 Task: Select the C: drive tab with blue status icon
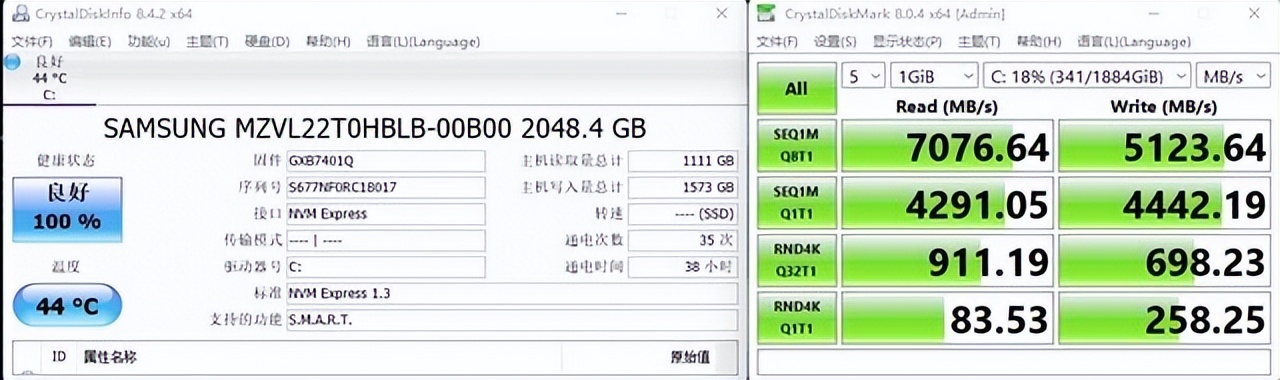tap(48, 78)
